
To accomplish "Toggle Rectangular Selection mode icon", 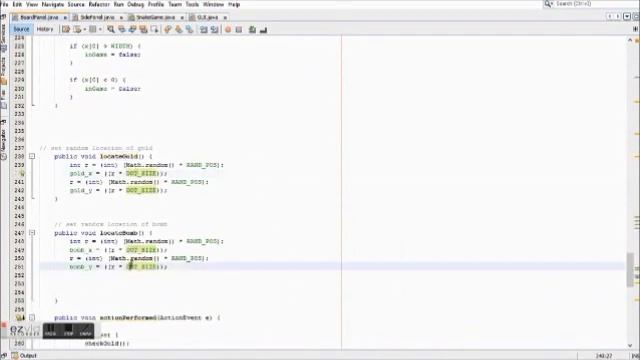I will tap(154, 29).
